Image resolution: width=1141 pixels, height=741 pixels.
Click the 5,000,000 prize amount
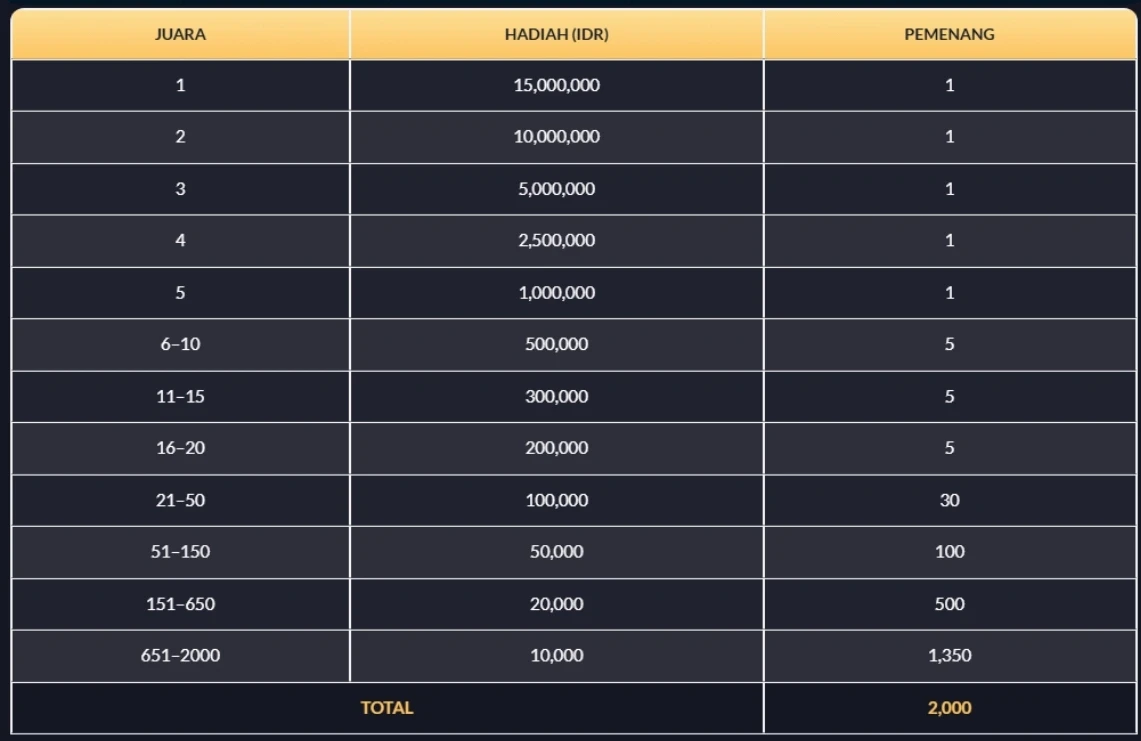(x=556, y=189)
